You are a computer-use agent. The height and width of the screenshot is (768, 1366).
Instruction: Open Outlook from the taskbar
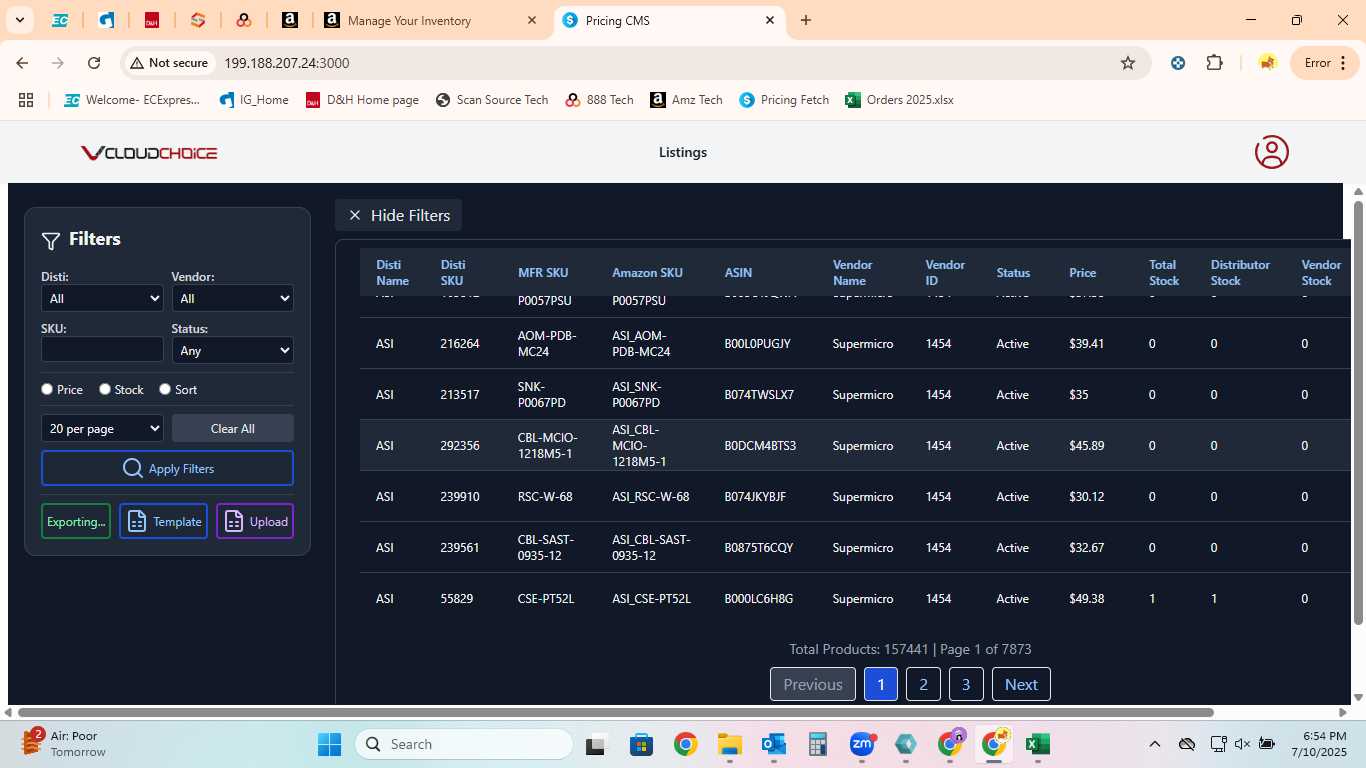tap(773, 744)
